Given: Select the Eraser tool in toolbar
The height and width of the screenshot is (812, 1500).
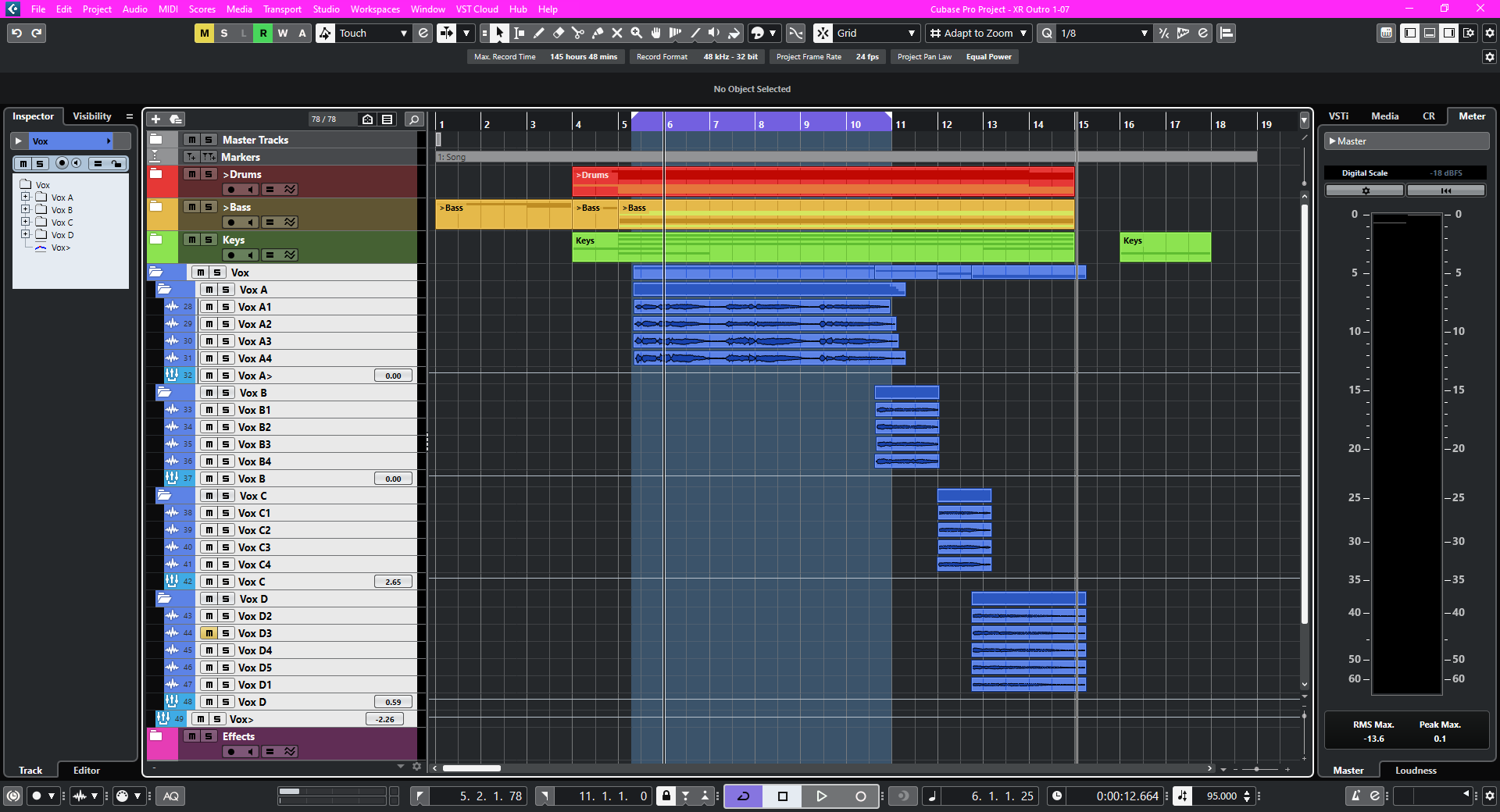Looking at the screenshot, I should pyautogui.click(x=558, y=33).
